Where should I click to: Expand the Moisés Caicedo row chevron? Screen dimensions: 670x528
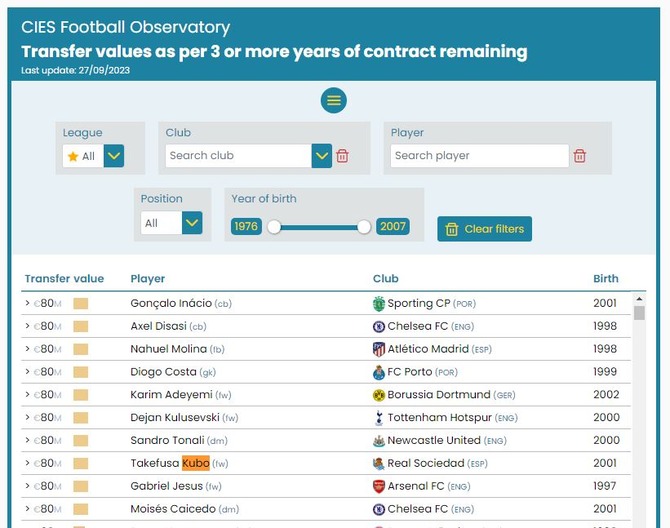[27, 509]
